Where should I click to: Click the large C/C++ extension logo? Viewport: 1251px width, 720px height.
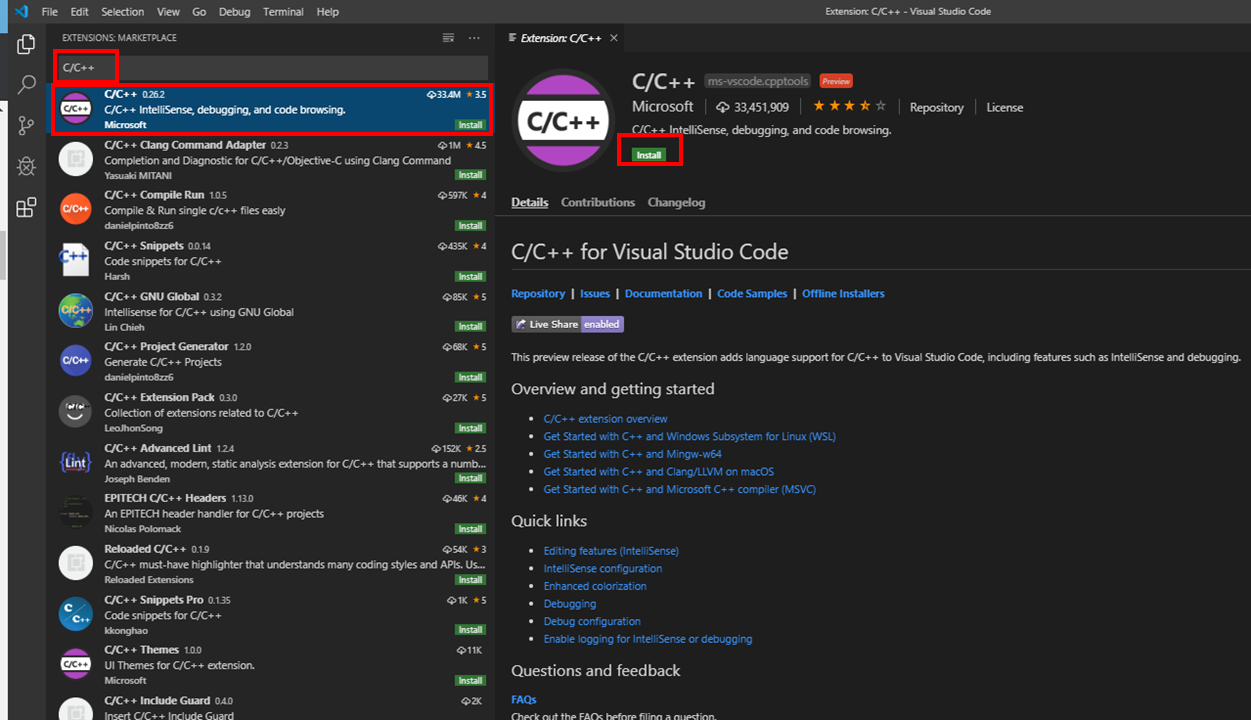[x=564, y=121]
